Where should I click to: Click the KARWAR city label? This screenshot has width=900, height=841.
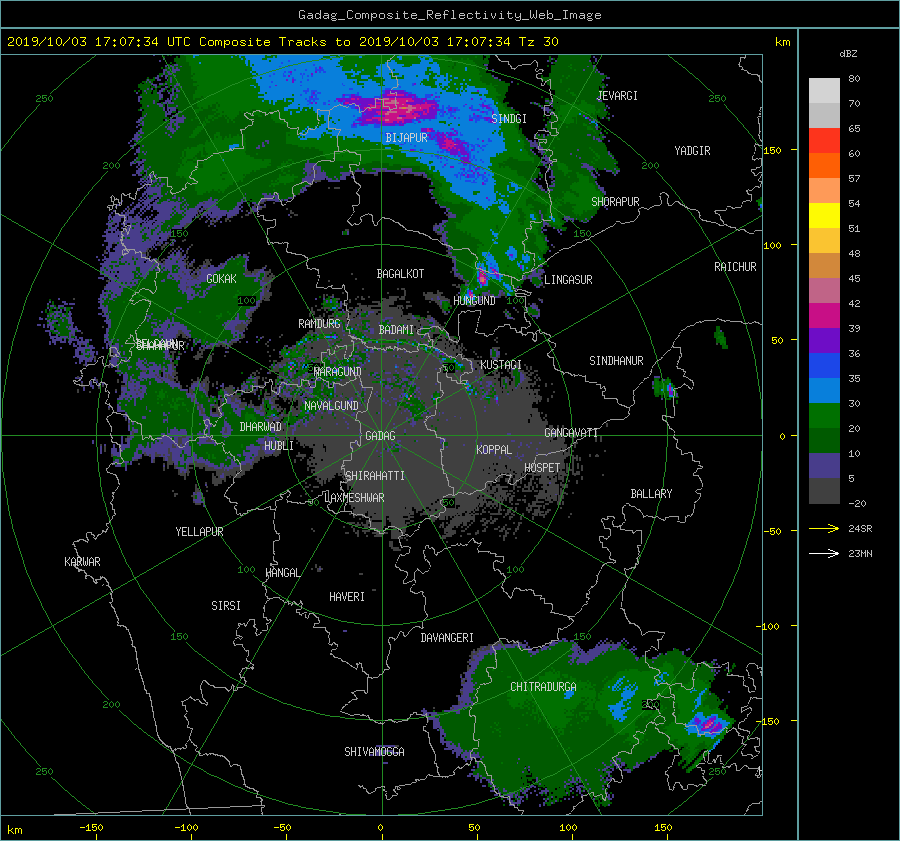tap(82, 561)
